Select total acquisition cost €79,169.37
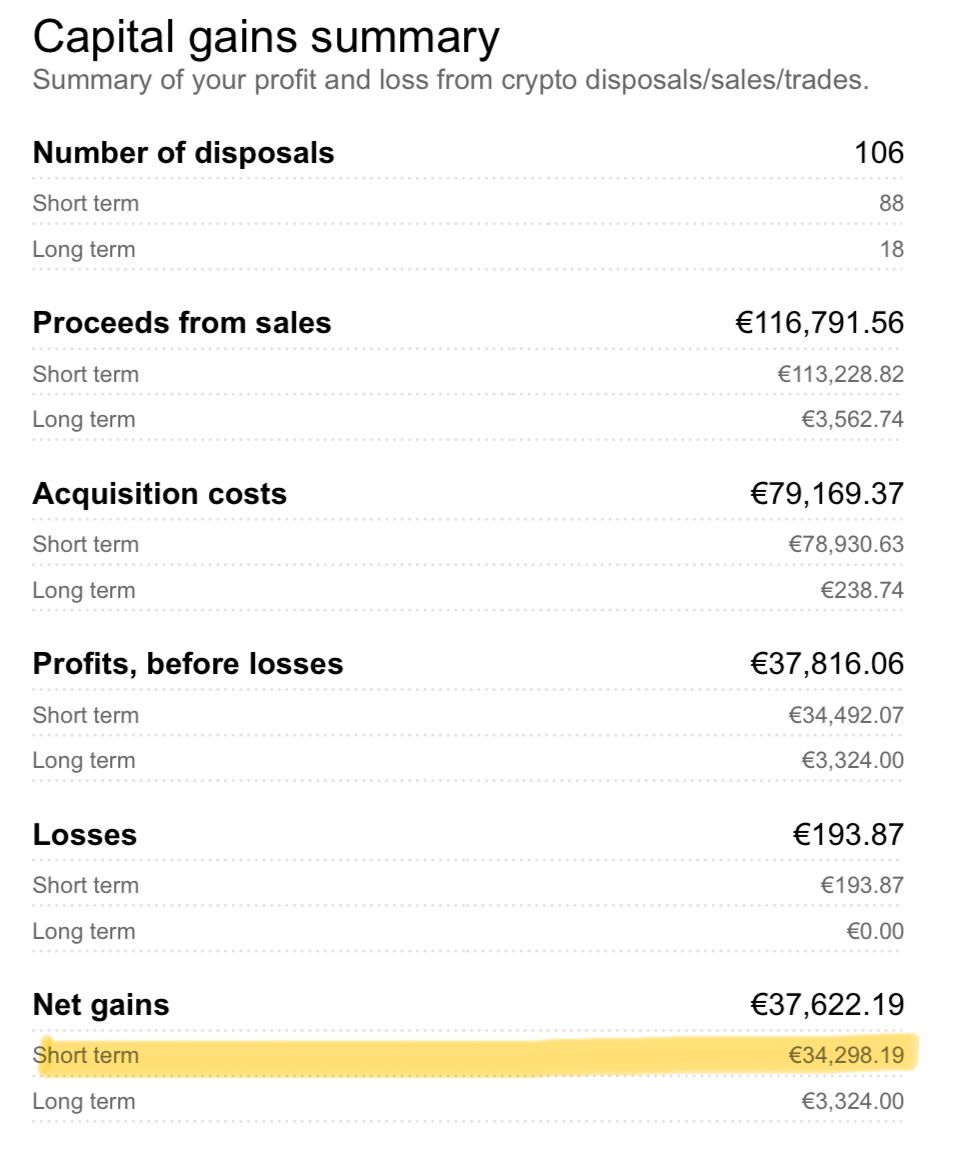Viewport: 958px width, 1171px height. coord(827,494)
